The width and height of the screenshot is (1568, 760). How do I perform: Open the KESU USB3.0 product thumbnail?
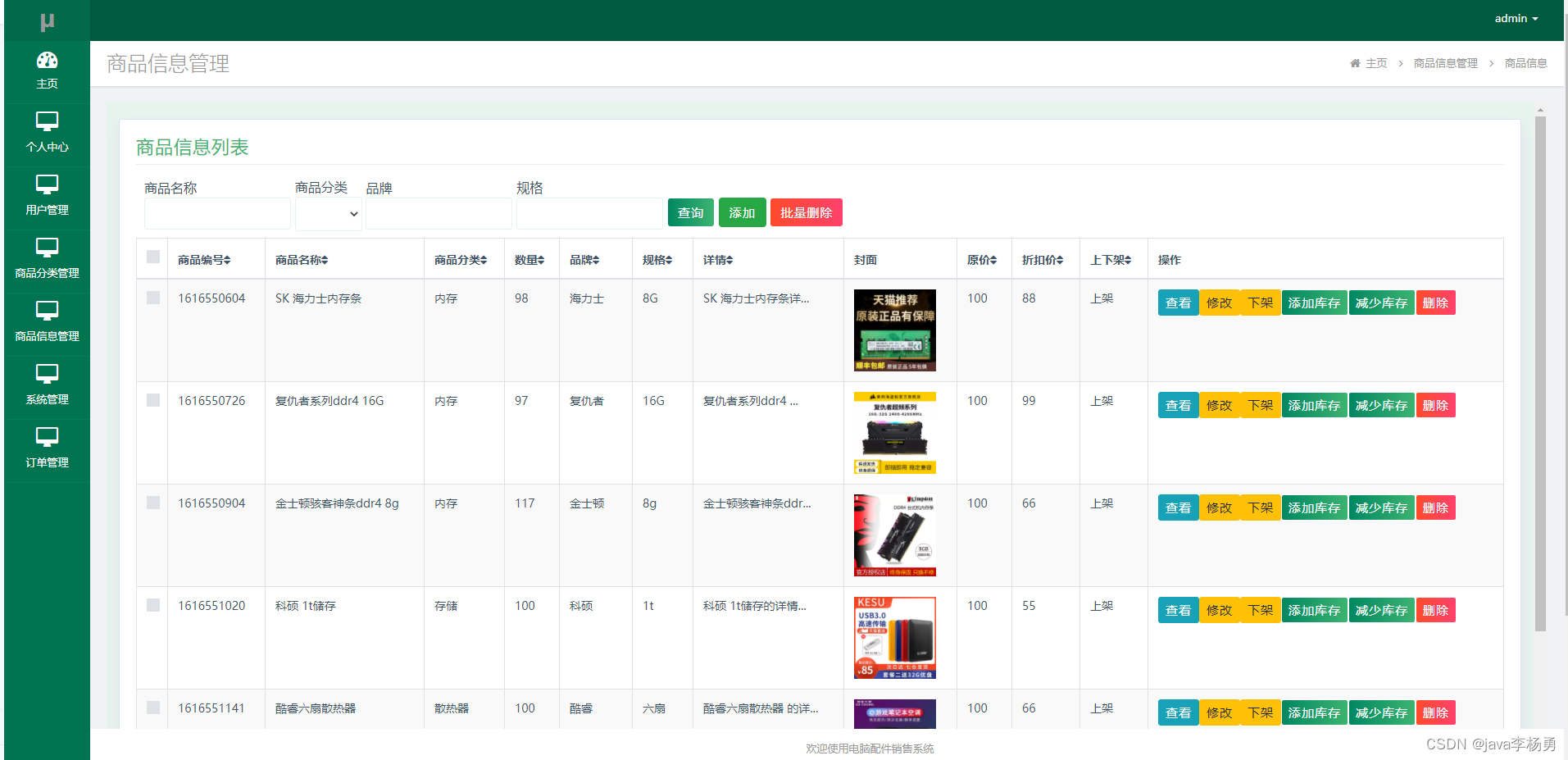pyautogui.click(x=893, y=637)
